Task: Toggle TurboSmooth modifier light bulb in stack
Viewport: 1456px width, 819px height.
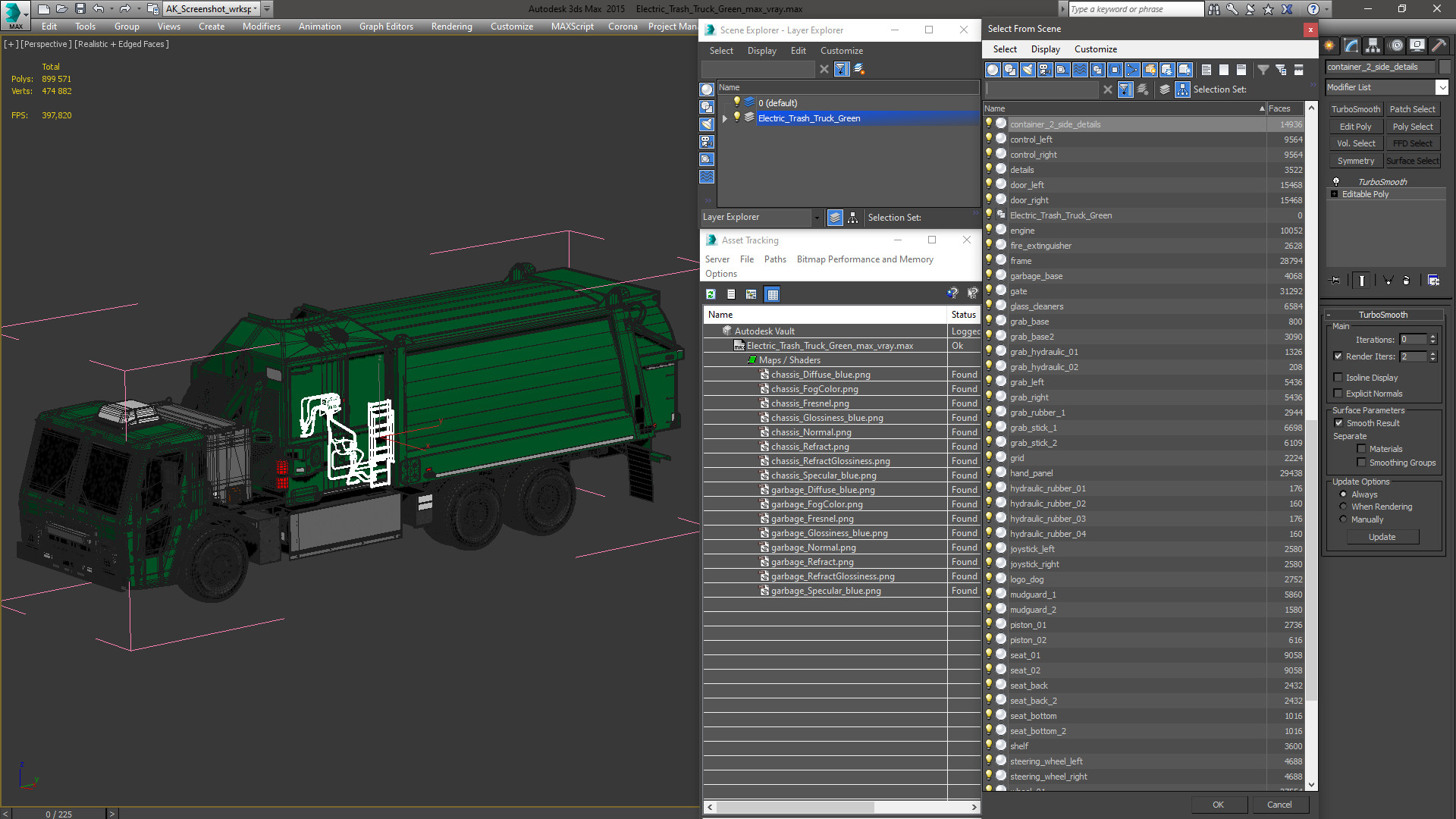Action: coord(1336,182)
